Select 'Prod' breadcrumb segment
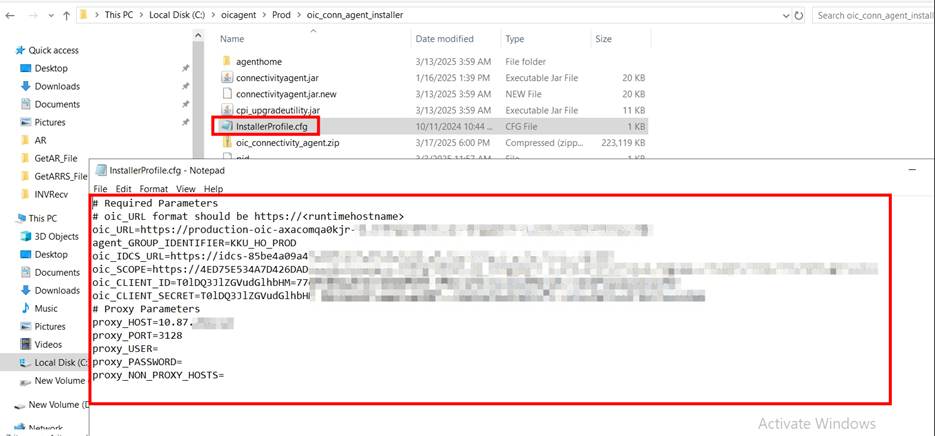Image resolution: width=935 pixels, height=436 pixels. click(x=281, y=15)
